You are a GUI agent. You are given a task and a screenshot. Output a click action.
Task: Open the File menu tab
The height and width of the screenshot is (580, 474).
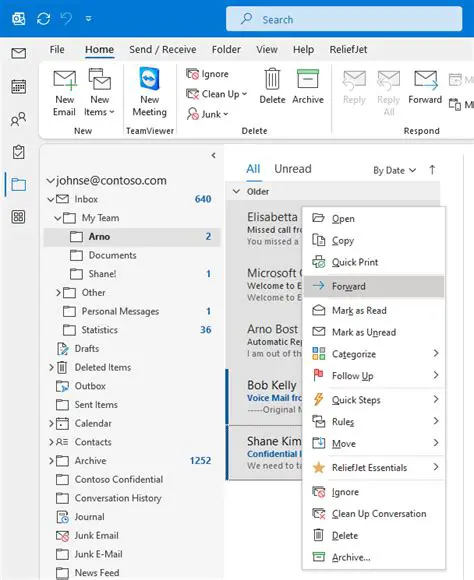57,50
